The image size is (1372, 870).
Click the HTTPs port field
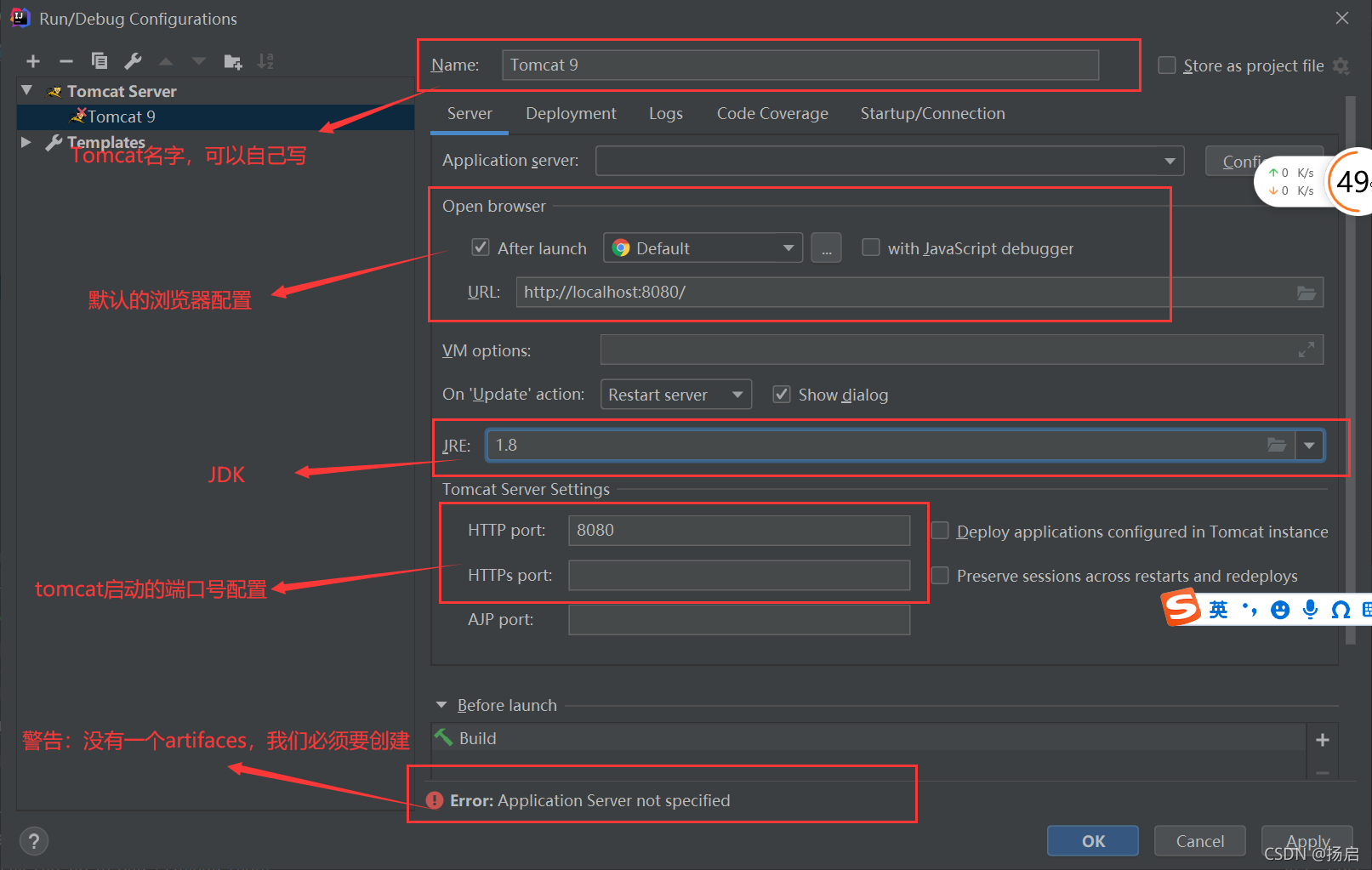pos(739,575)
